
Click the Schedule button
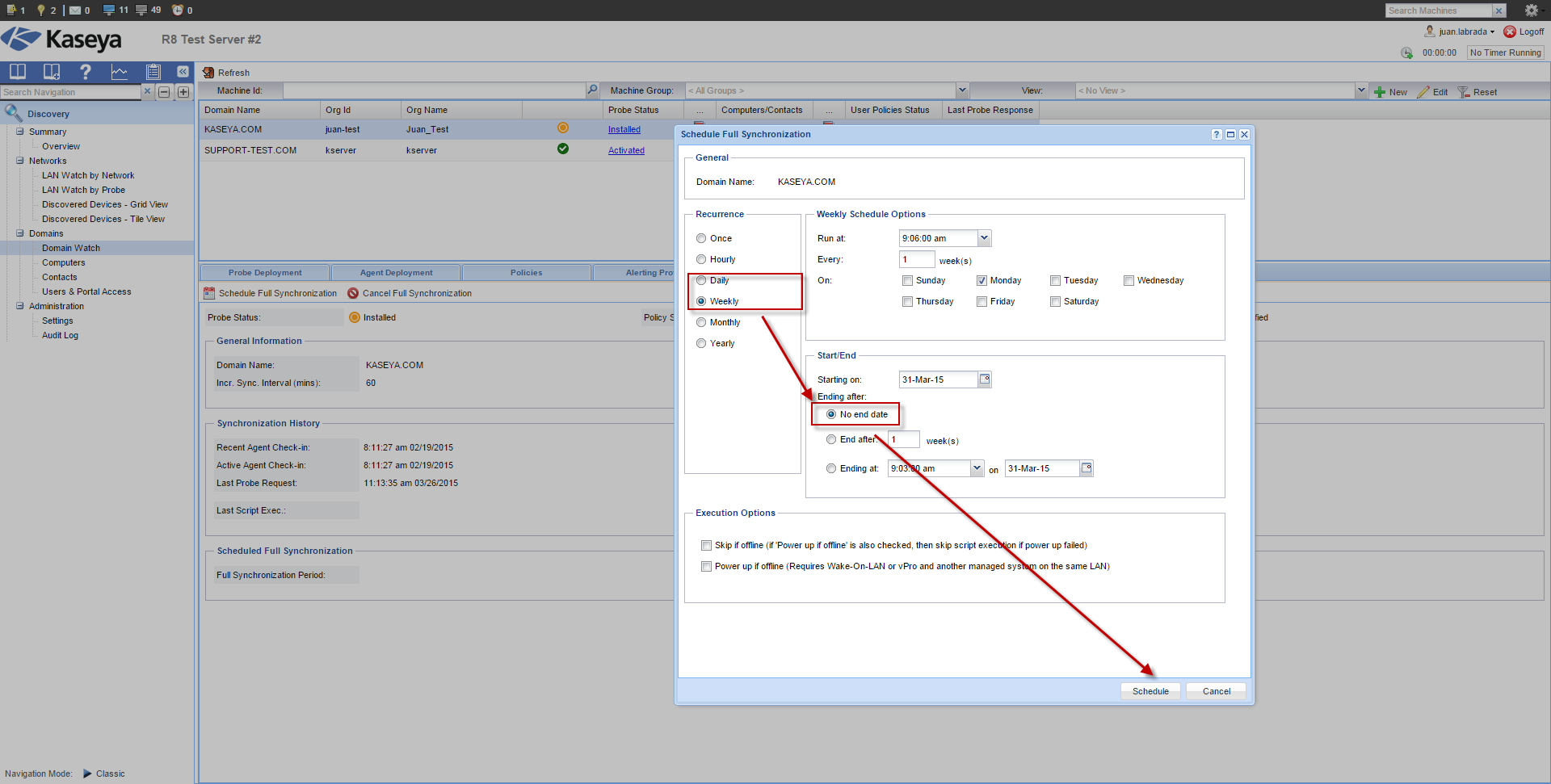(x=1150, y=691)
